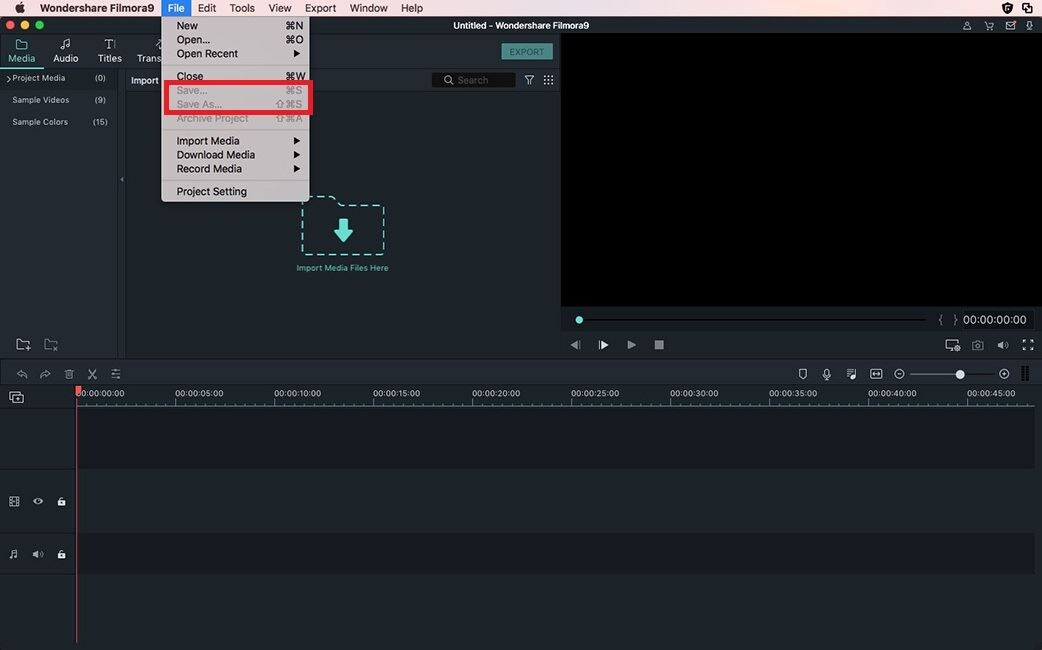Screen dimensions: 1042x650
Task: Click zoom to fit timeline icon
Action: click(x=876, y=374)
